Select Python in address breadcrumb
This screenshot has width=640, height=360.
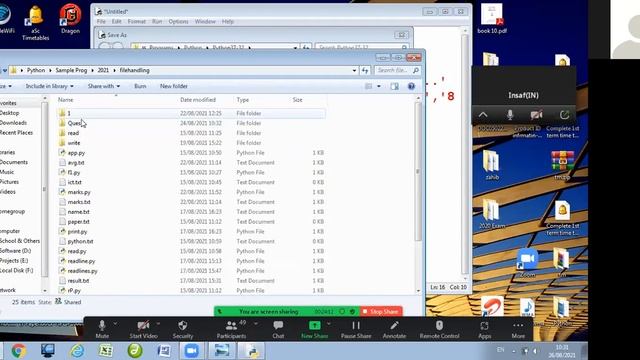tap(36, 70)
